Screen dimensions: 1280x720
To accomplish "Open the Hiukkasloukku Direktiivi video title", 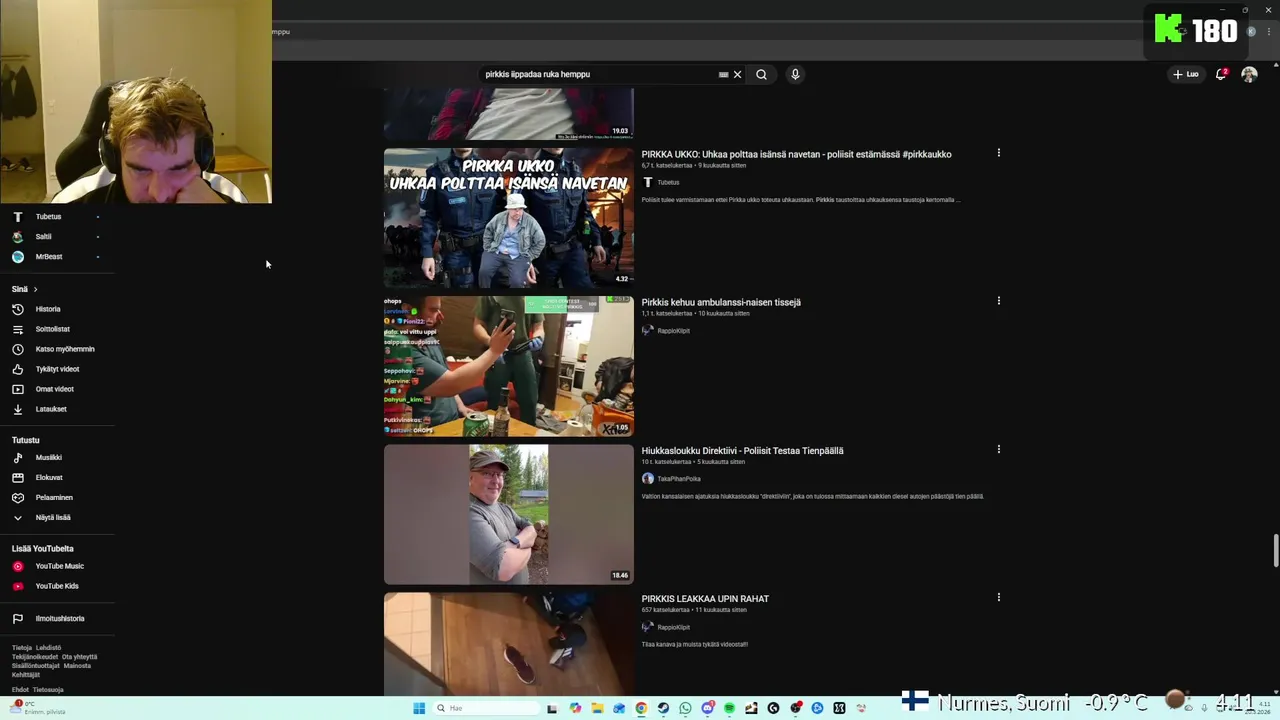I will click(743, 451).
